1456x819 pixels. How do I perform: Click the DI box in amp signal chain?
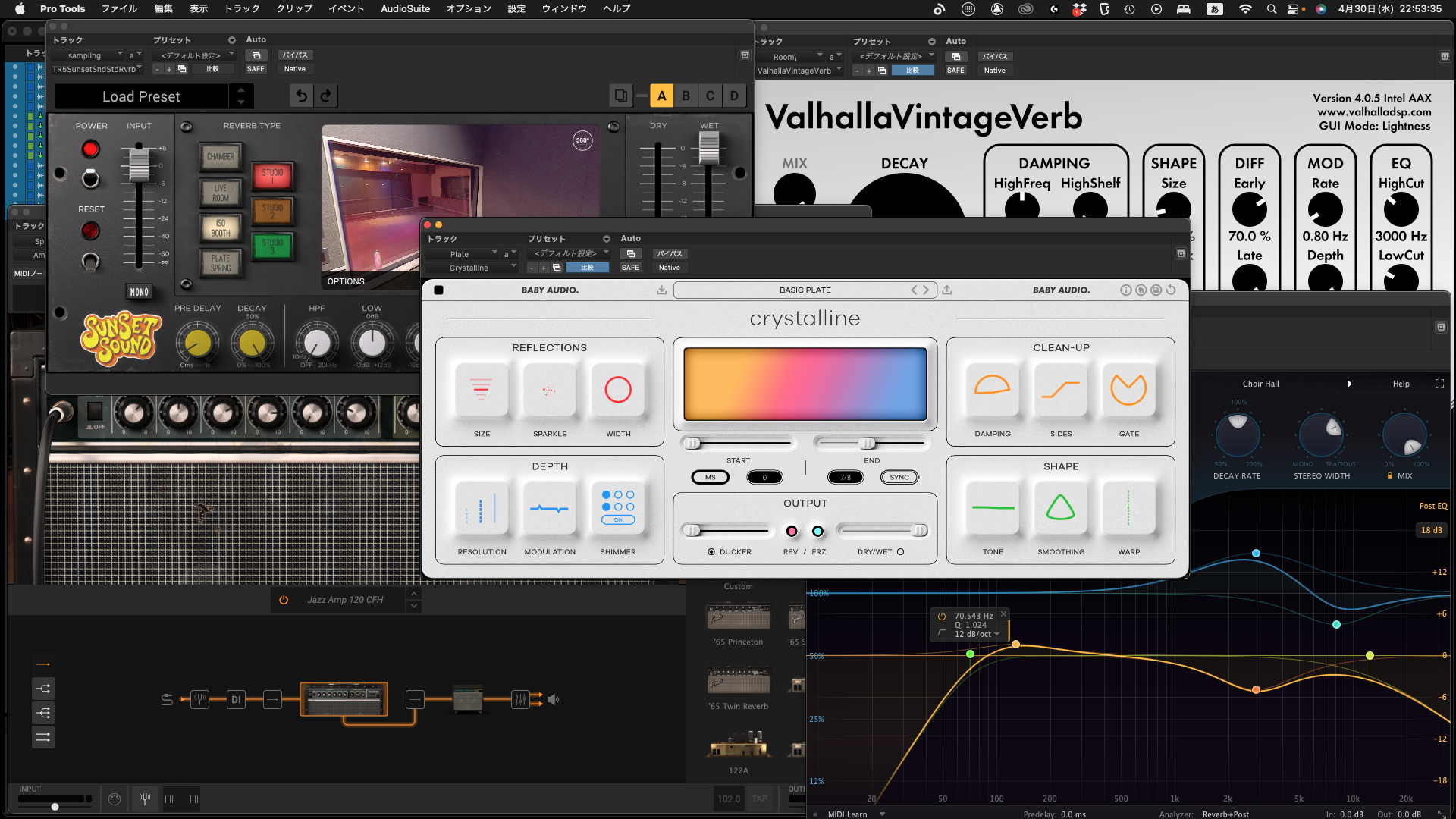tap(236, 699)
